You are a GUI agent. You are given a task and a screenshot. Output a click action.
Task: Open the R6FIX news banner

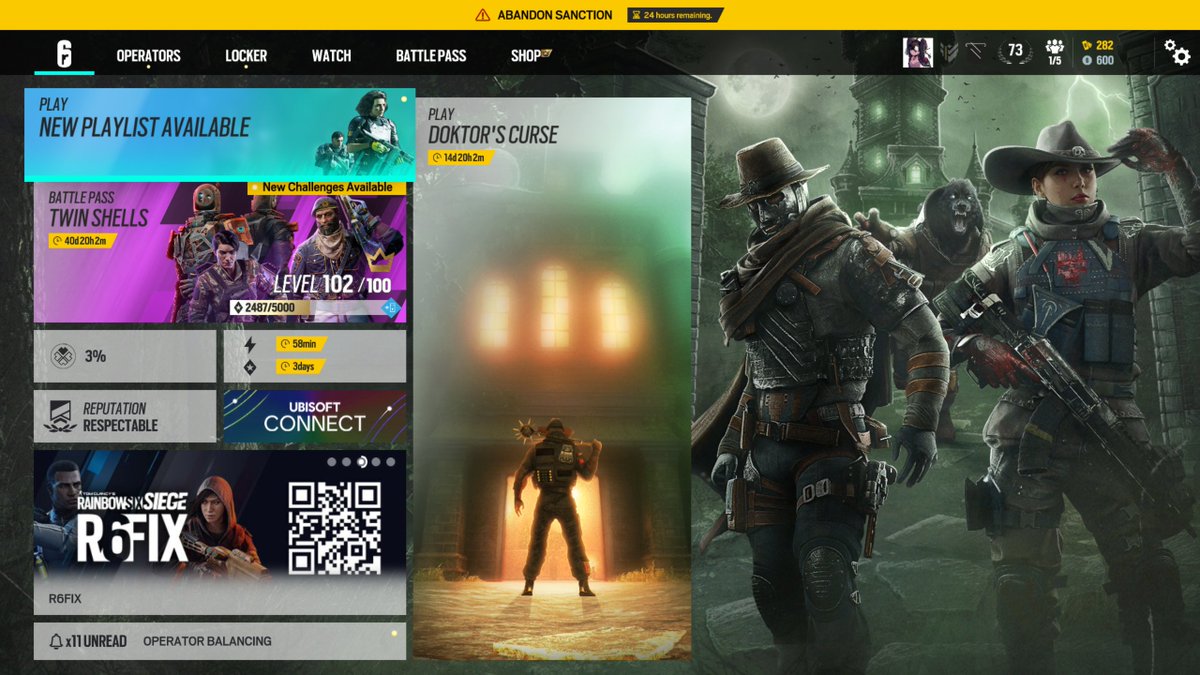pos(220,532)
